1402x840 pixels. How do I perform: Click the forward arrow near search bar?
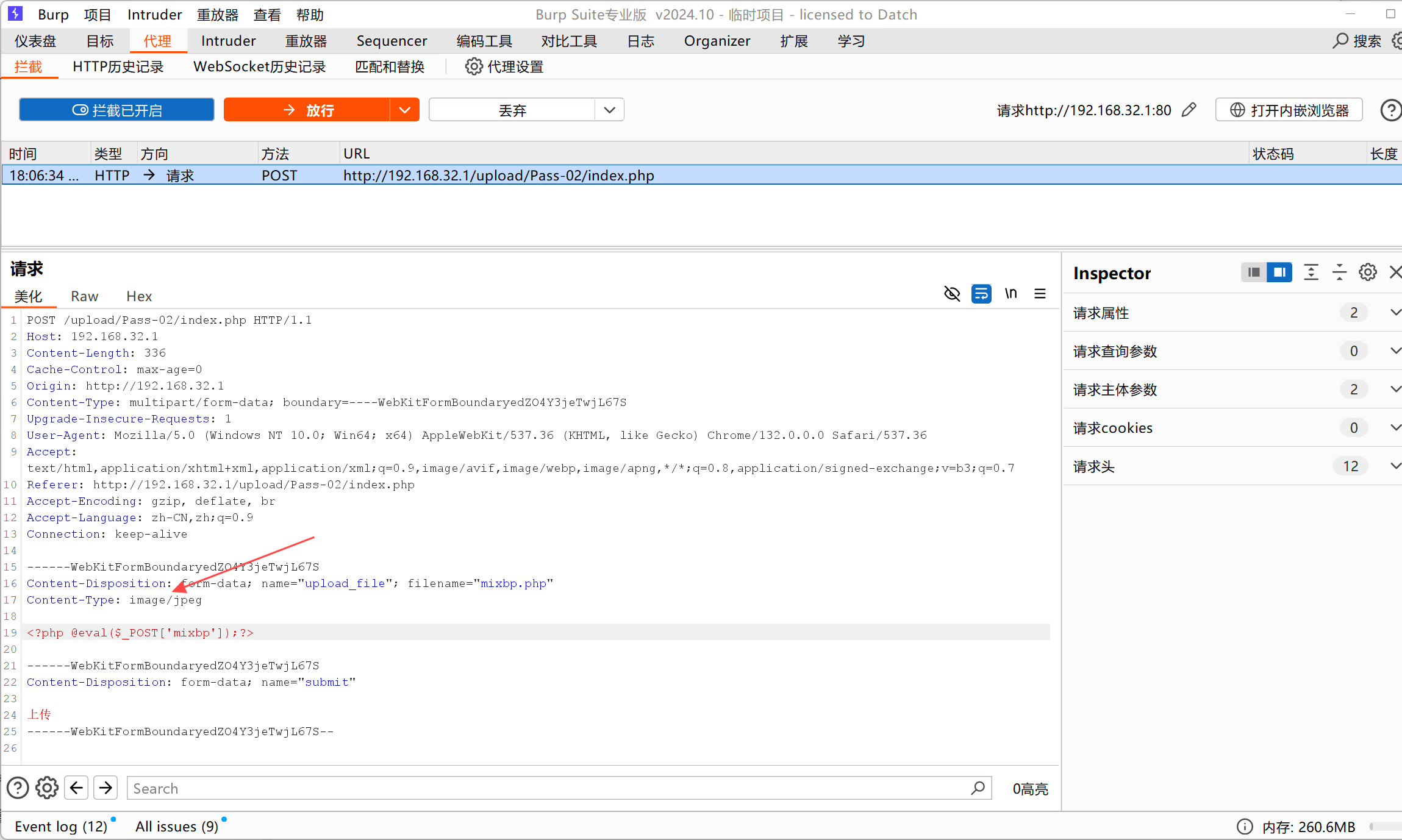point(106,788)
